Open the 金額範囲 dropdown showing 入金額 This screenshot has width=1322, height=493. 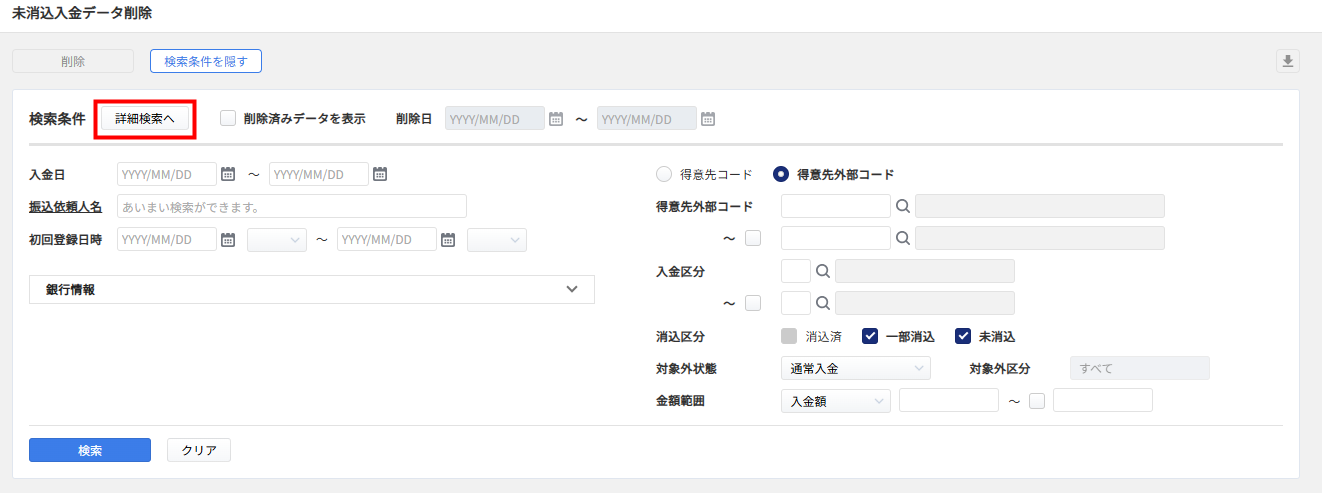835,401
